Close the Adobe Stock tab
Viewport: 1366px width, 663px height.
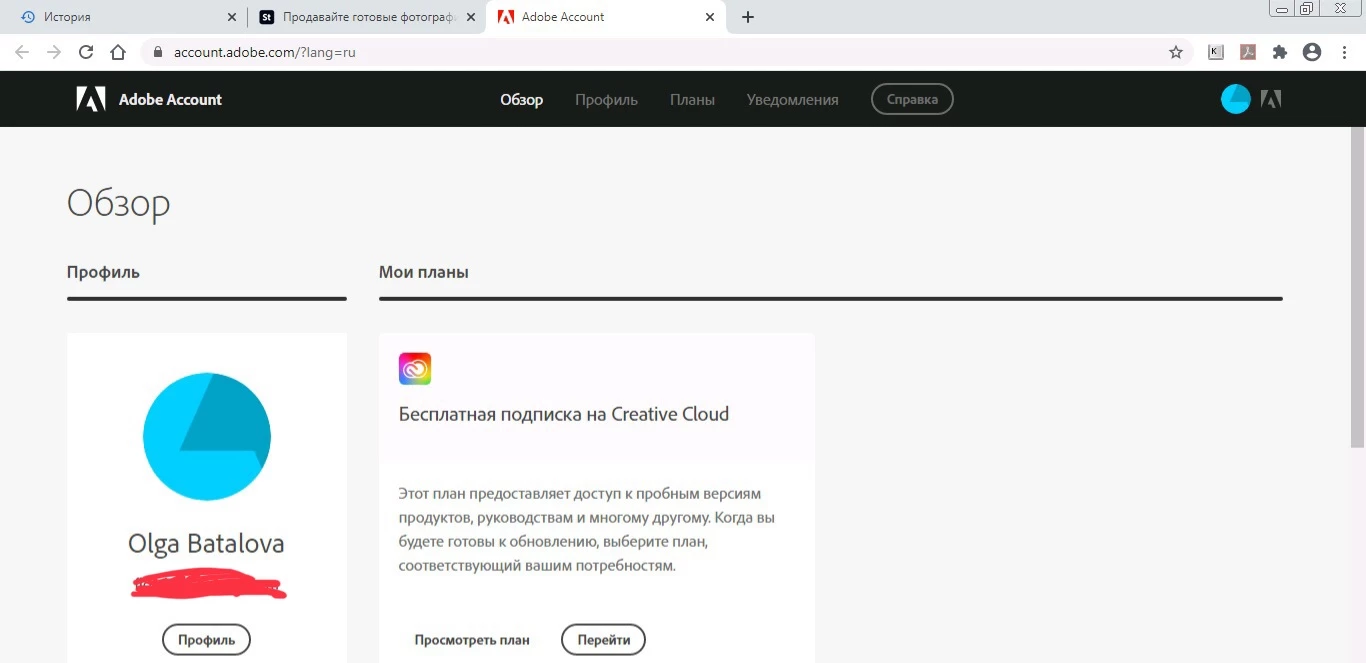pyautogui.click(x=471, y=17)
